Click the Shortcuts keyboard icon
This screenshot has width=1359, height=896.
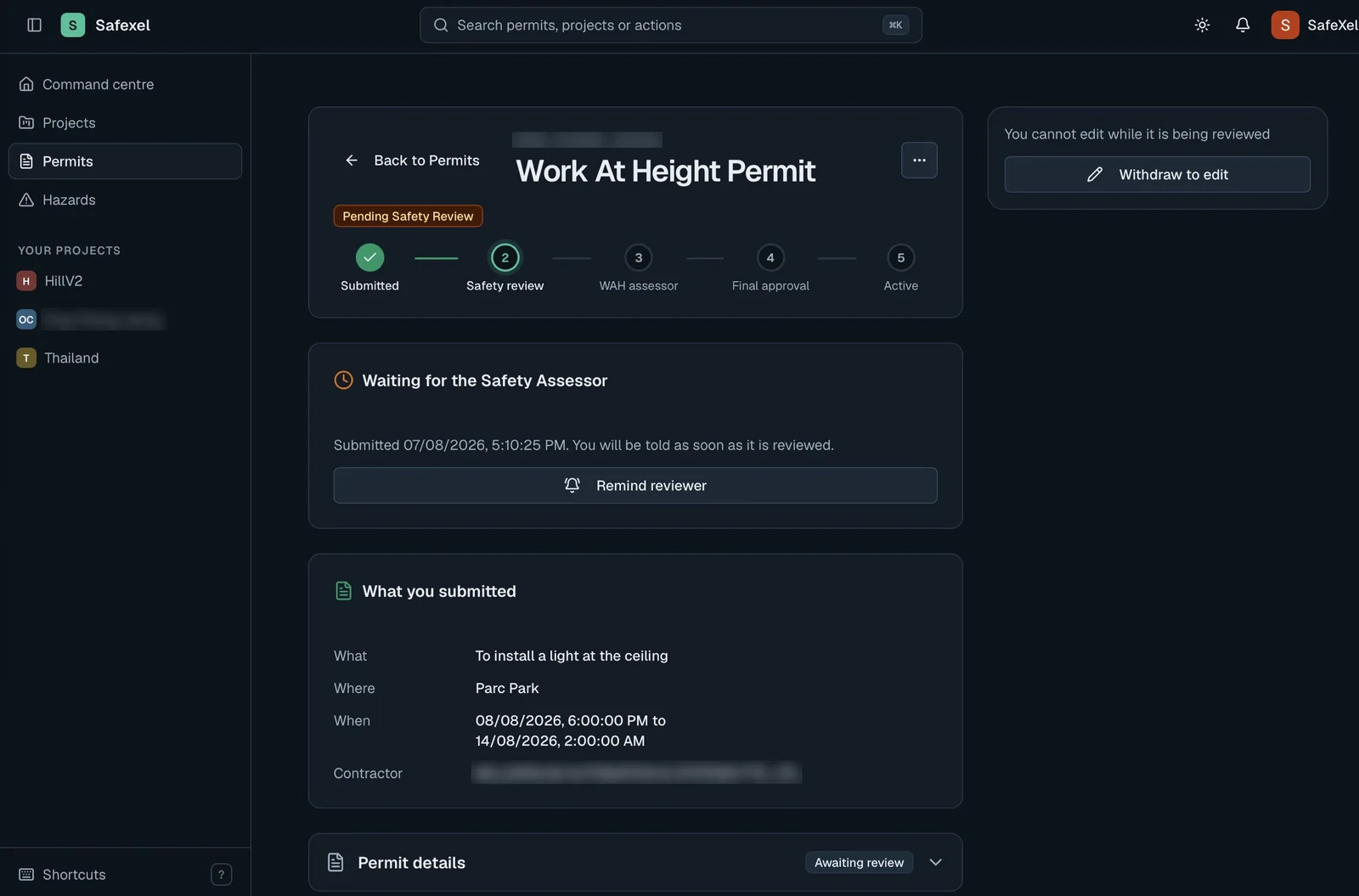(26, 874)
